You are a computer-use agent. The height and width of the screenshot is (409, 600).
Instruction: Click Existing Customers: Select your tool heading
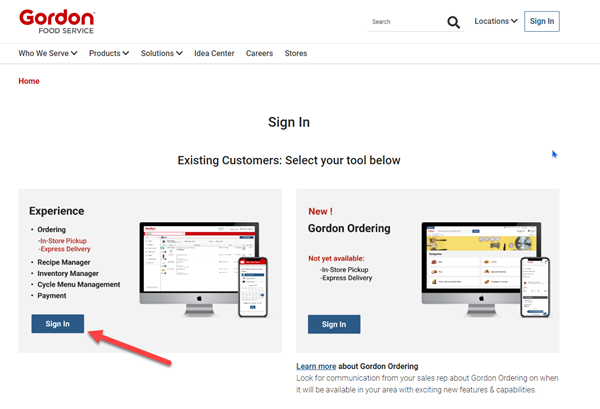[289, 160]
